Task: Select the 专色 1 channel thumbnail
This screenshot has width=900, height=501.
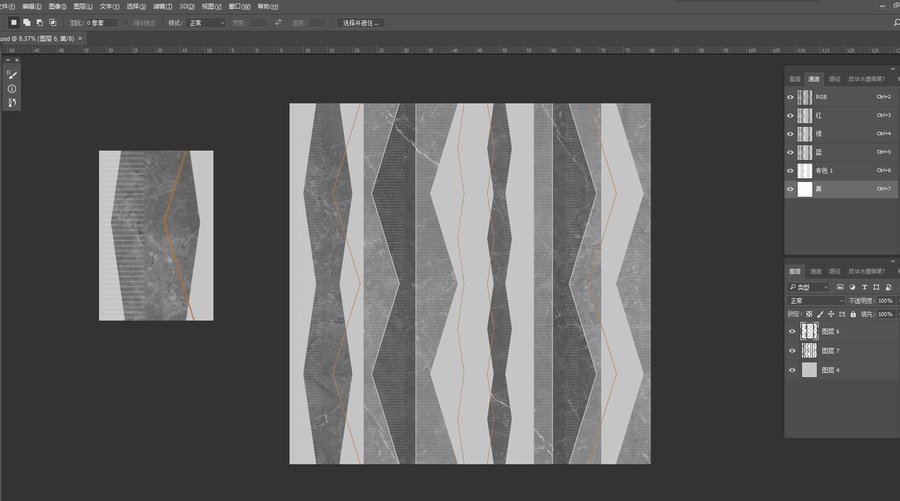Action: (805, 170)
